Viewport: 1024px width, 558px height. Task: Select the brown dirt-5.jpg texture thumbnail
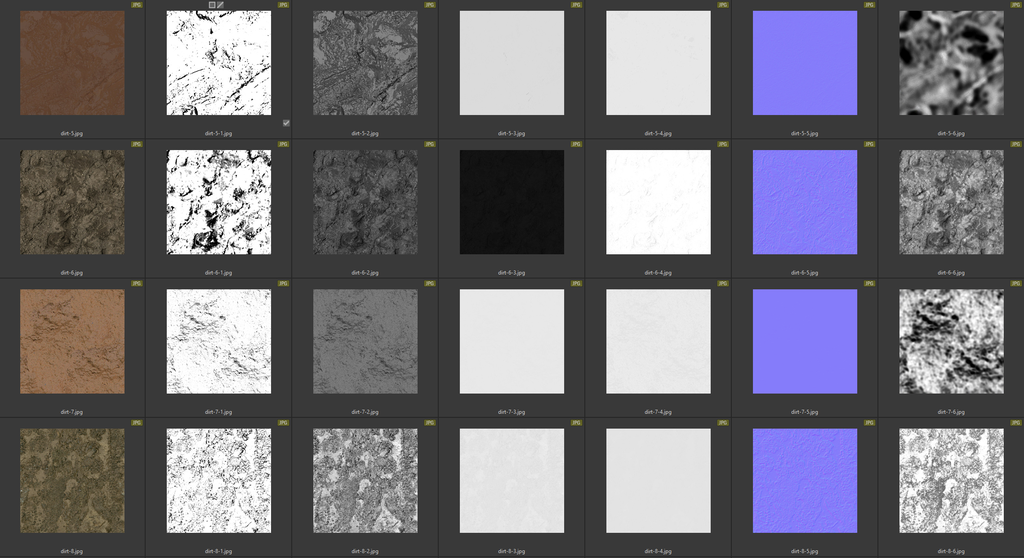pyautogui.click(x=73, y=63)
